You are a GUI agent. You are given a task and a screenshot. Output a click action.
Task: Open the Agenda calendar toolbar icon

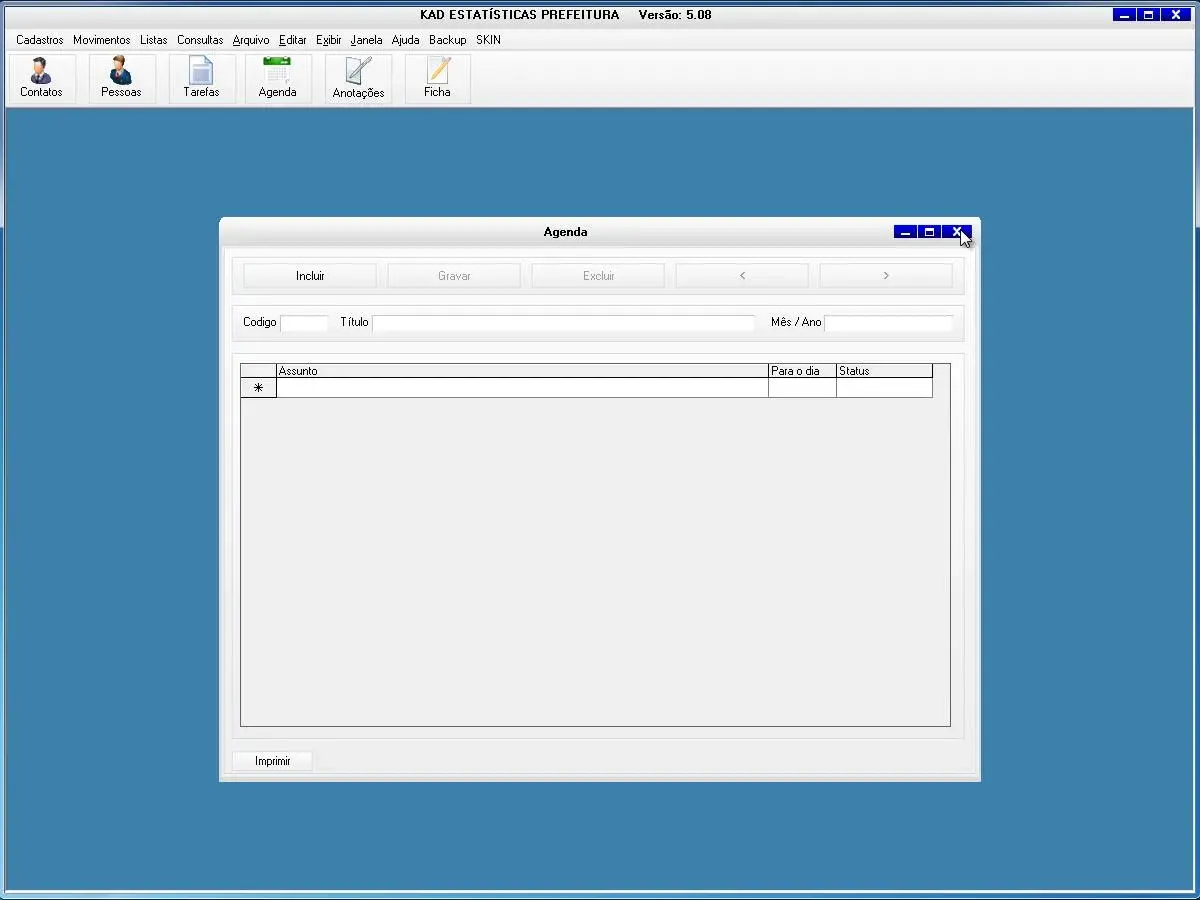[x=278, y=78]
